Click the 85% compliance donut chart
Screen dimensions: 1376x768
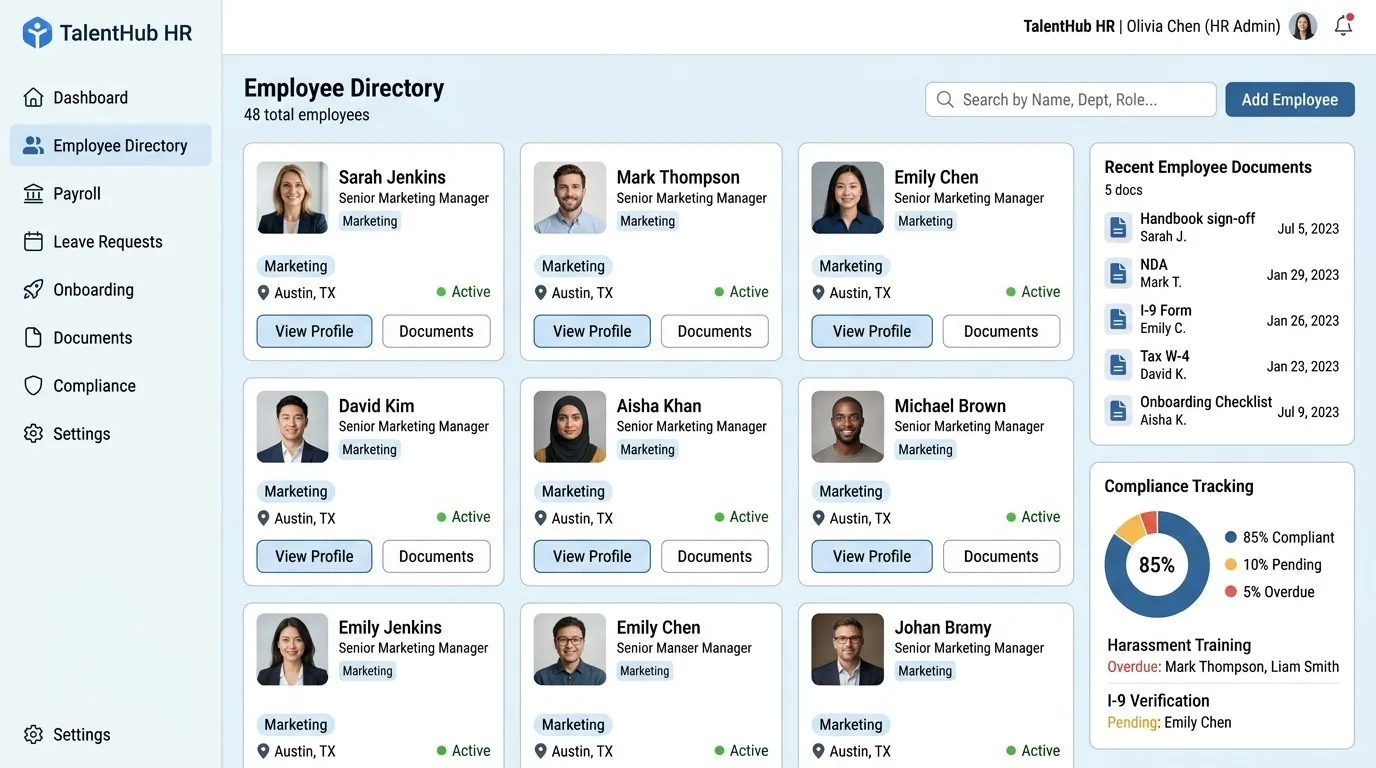1157,565
